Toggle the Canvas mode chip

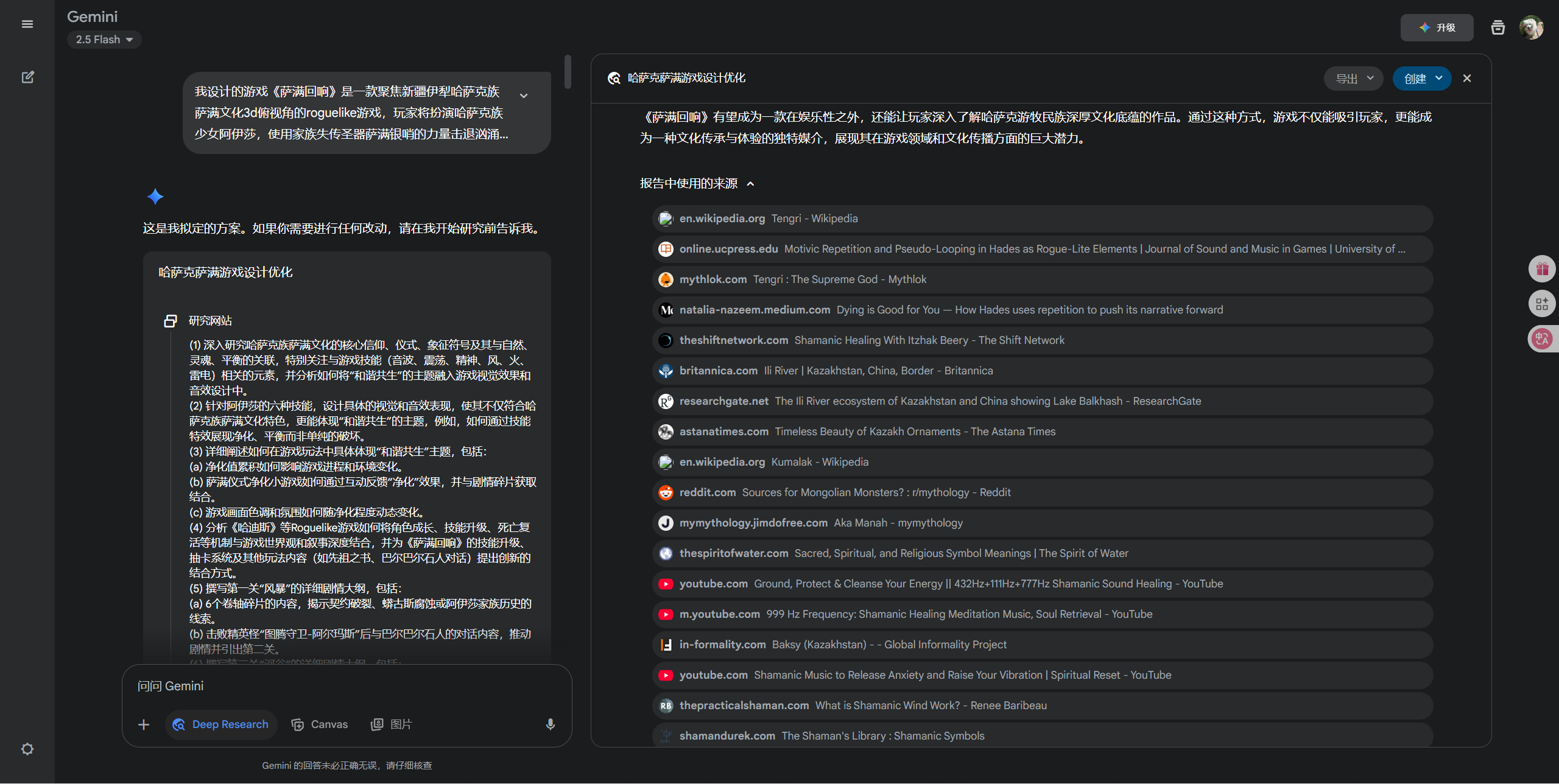coord(320,724)
